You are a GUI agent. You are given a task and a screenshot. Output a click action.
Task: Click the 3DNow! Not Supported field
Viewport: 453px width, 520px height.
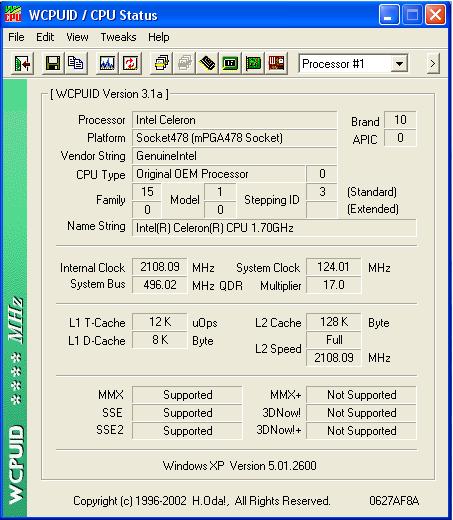pyautogui.click(x=361, y=413)
